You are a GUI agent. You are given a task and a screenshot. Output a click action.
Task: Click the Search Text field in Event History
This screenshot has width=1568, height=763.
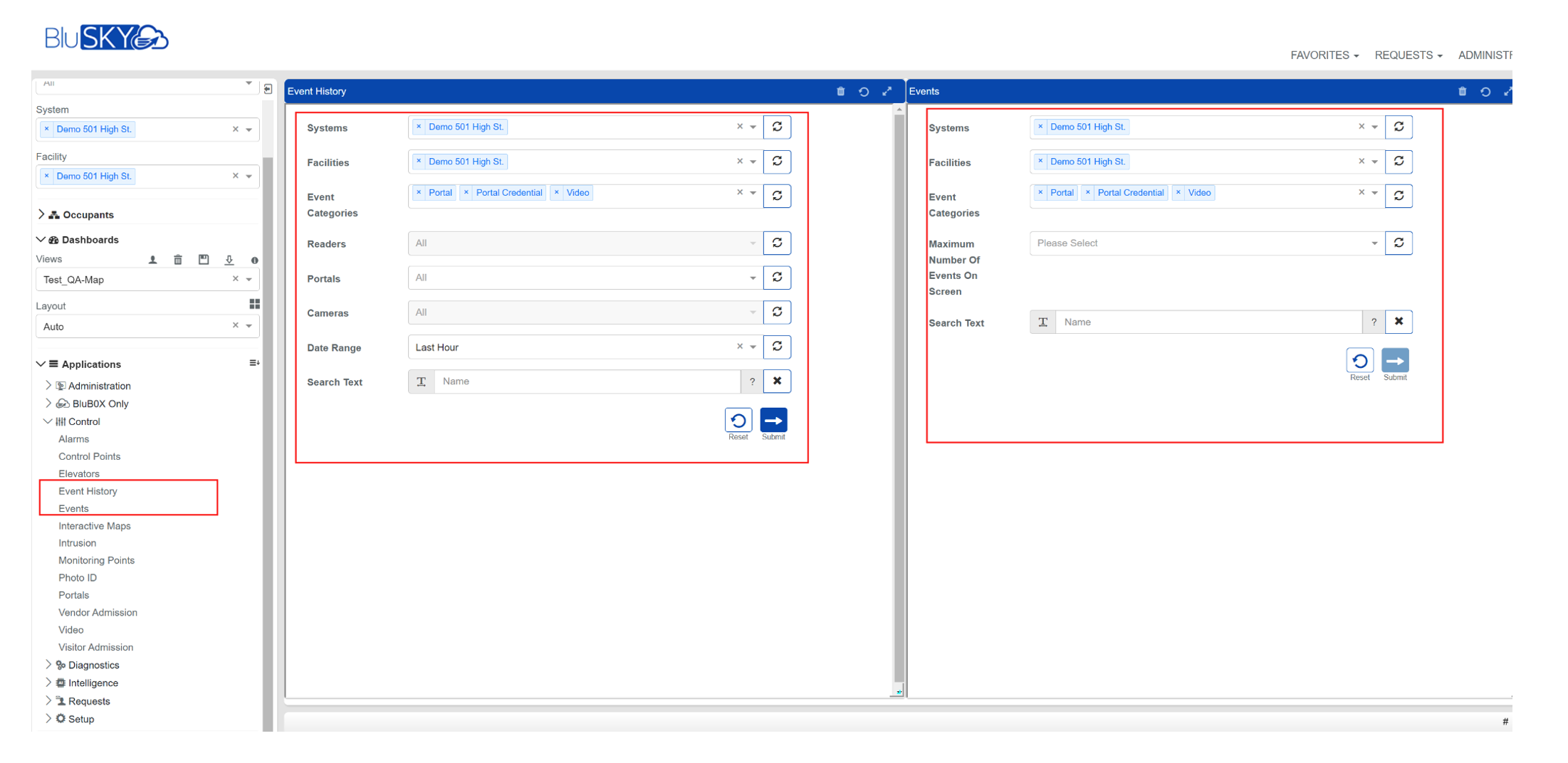pos(587,382)
